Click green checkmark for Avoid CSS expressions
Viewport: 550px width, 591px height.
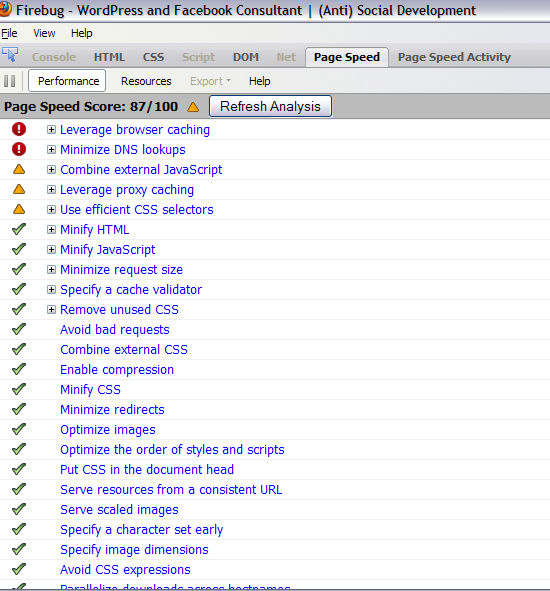(x=19, y=569)
